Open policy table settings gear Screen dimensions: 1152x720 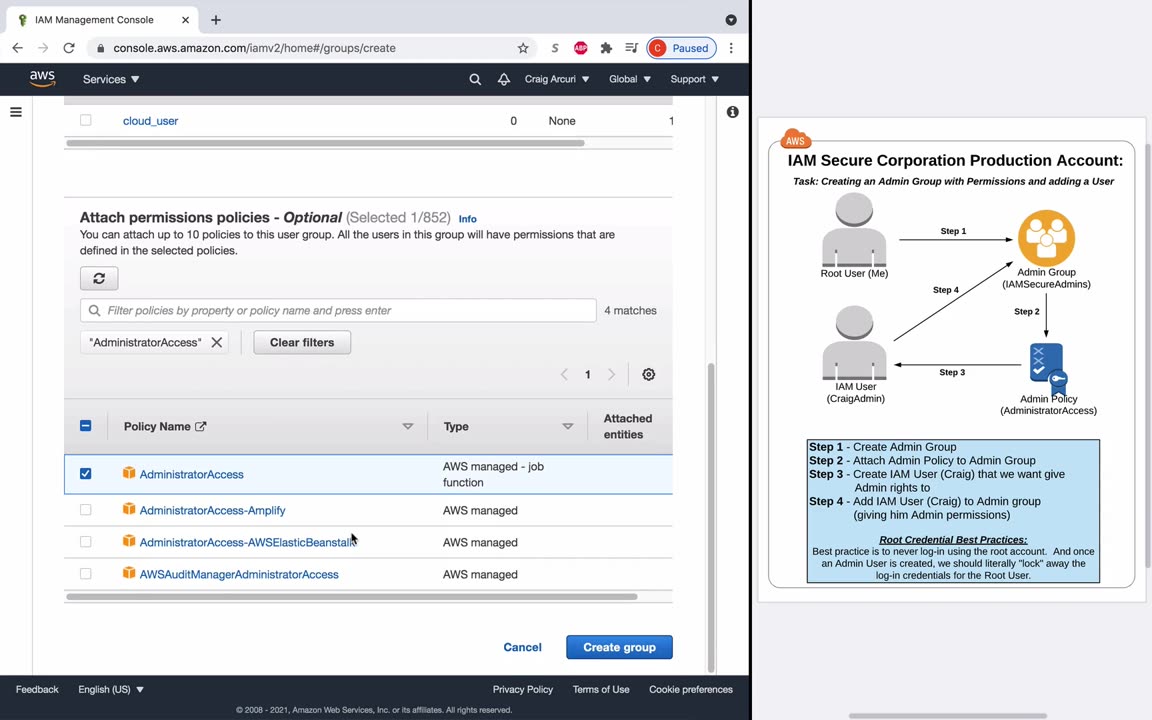coord(648,374)
